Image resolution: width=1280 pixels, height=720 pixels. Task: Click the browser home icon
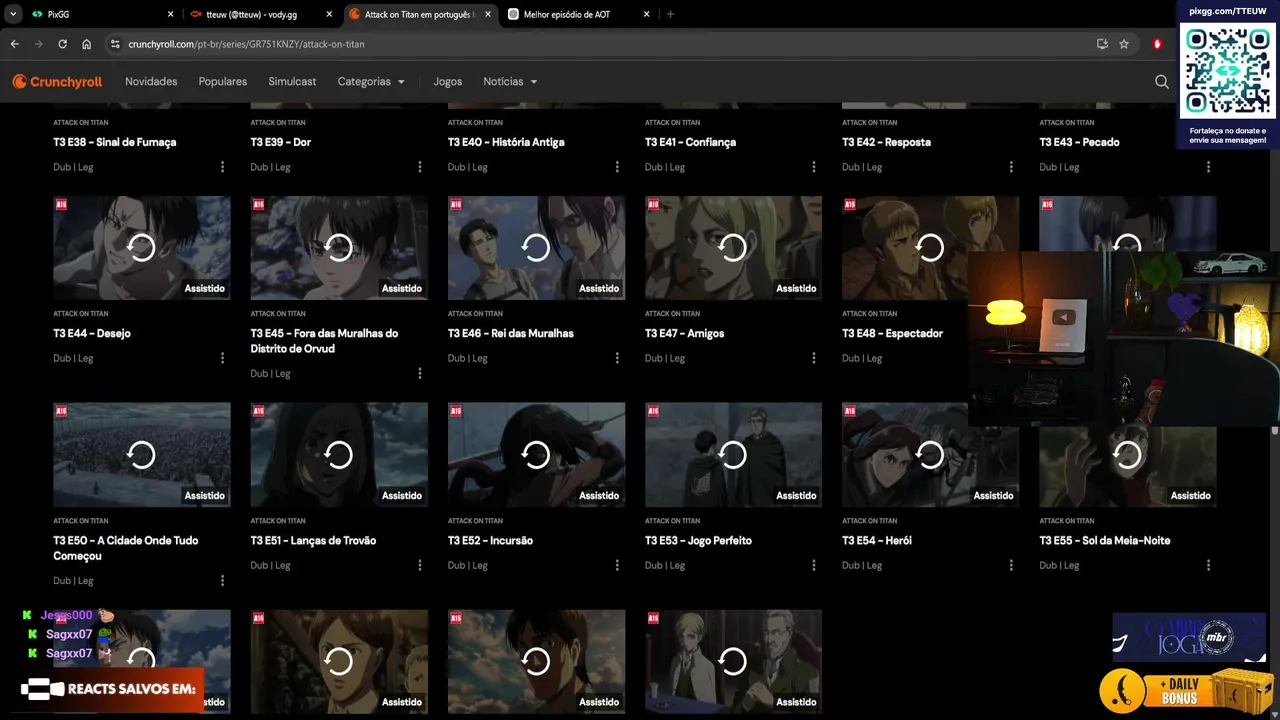(87, 44)
